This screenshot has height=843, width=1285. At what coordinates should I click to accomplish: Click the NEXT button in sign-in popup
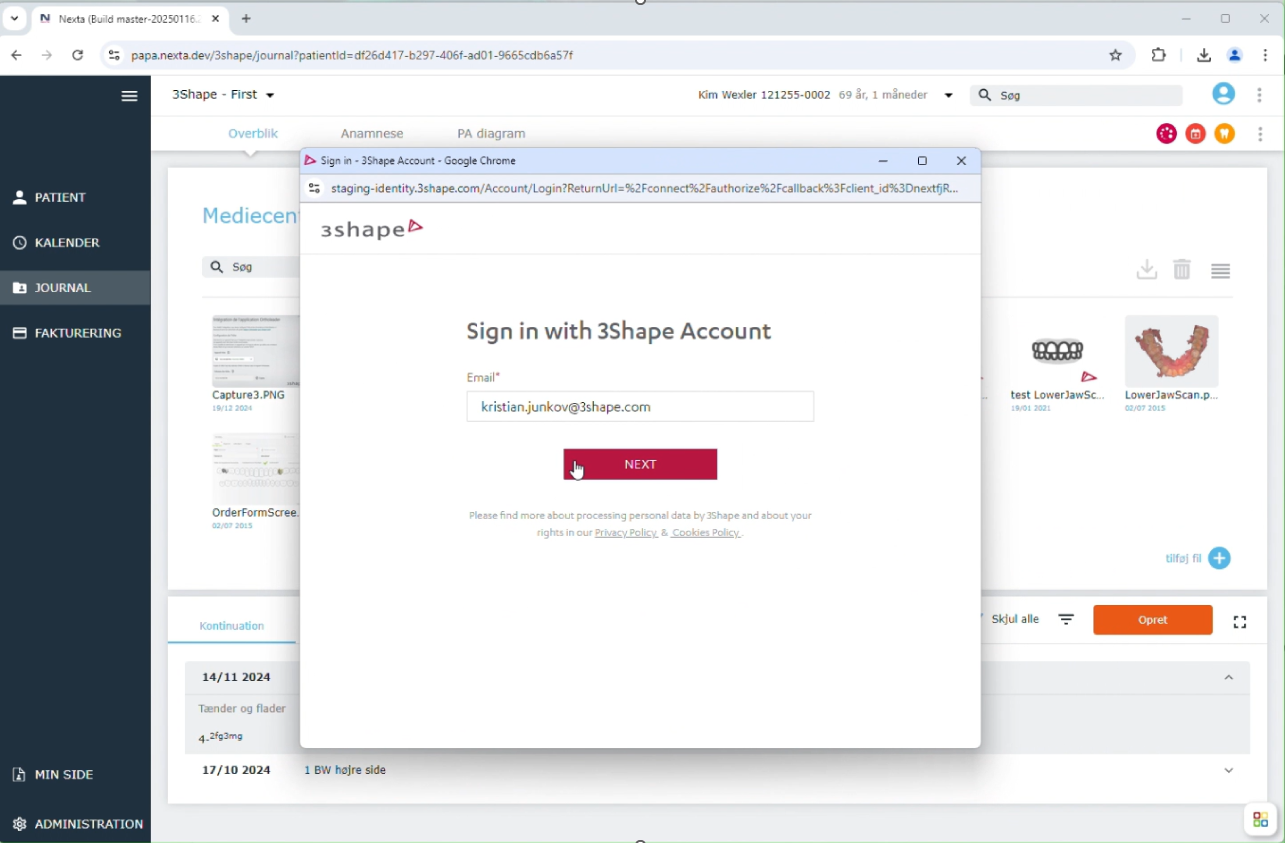tap(640, 464)
